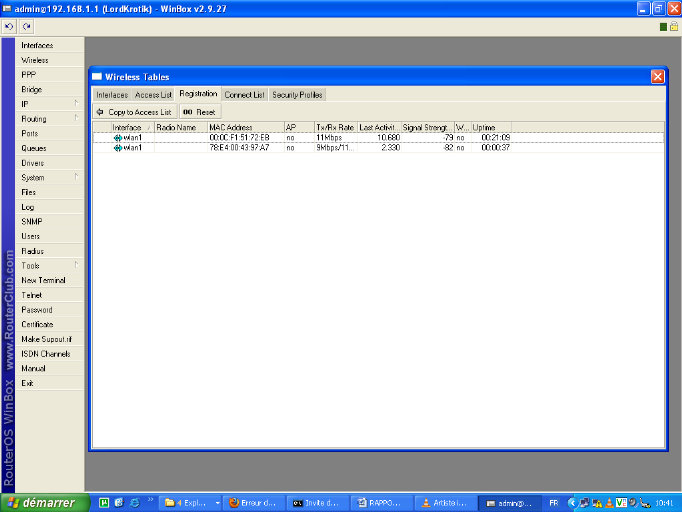
Task: Select MAC address 78:E4:00:43:97:A7
Action: click(239, 148)
